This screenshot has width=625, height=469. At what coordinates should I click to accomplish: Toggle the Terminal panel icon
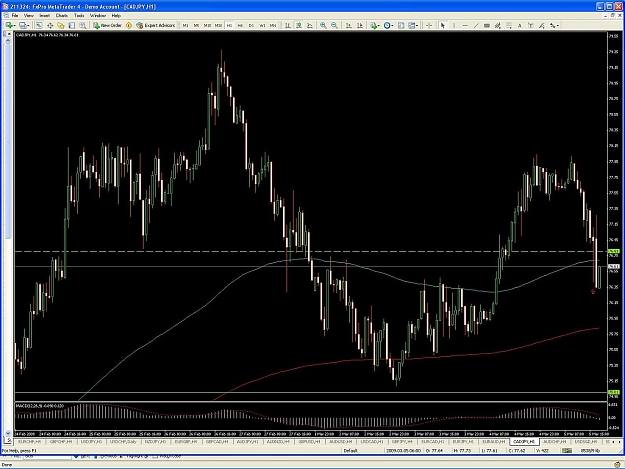click(x=71, y=25)
